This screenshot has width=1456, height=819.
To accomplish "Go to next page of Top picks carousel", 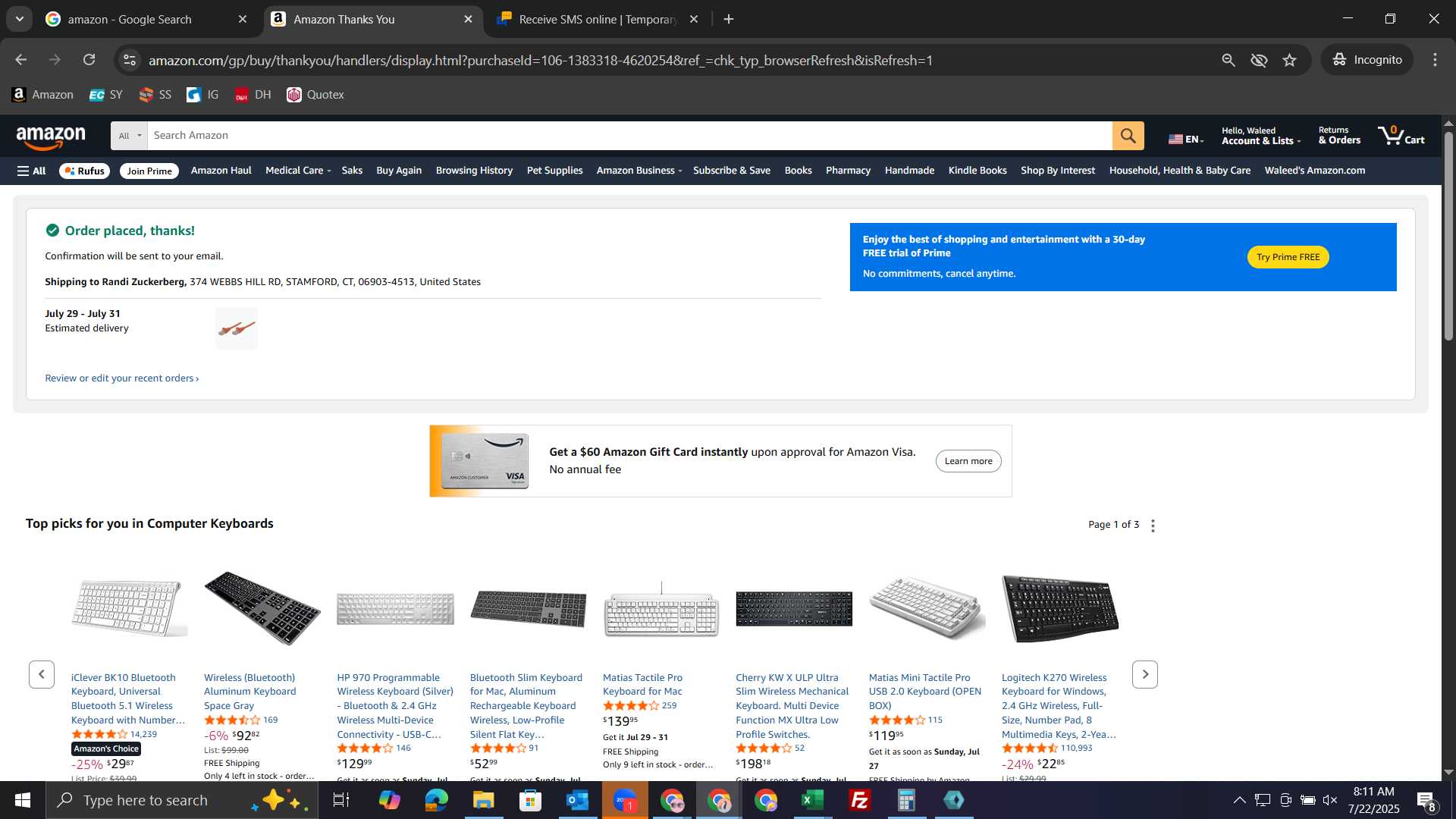I will click(x=1144, y=674).
